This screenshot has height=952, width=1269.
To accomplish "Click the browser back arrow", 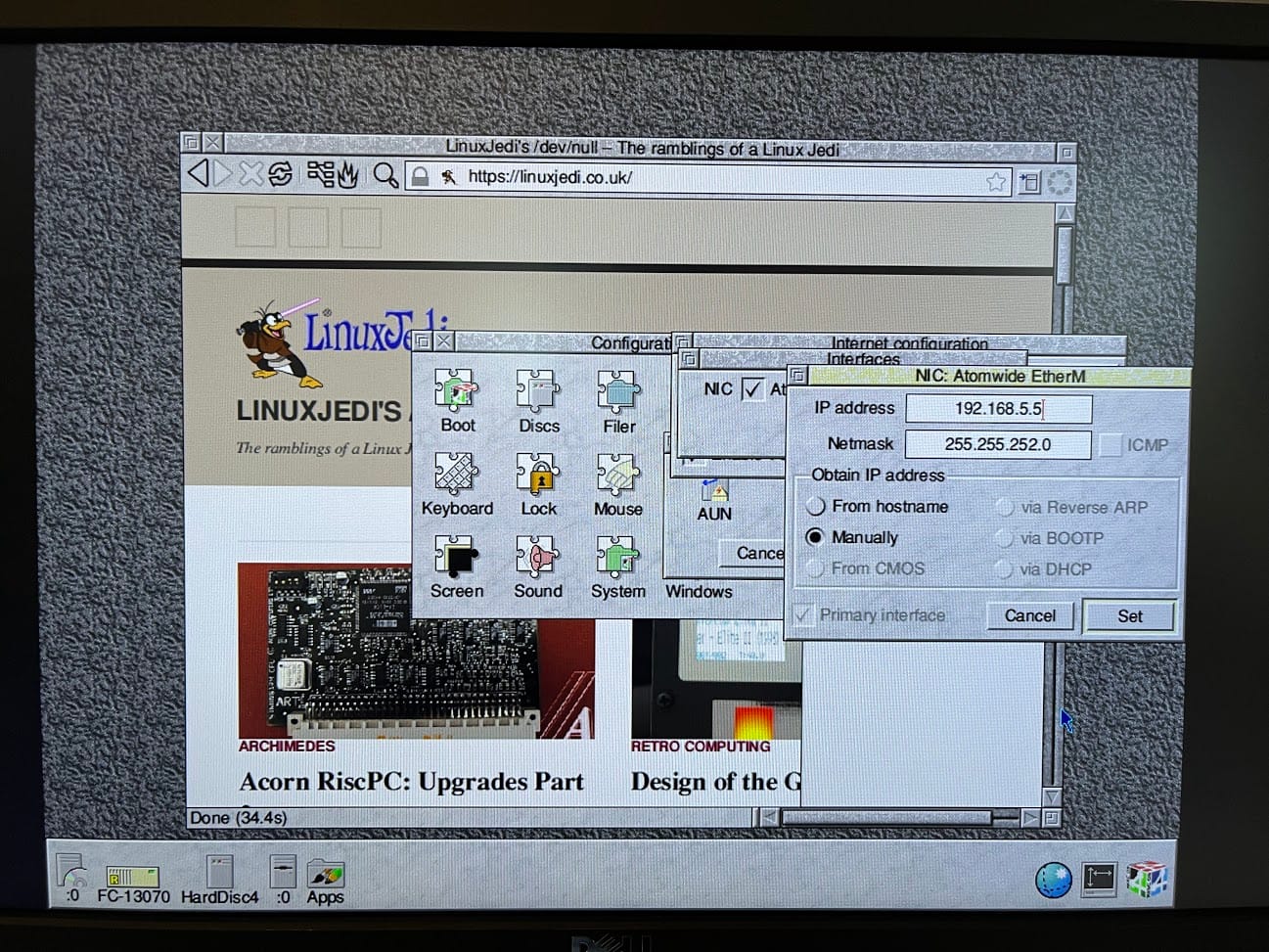I will pos(199,175).
